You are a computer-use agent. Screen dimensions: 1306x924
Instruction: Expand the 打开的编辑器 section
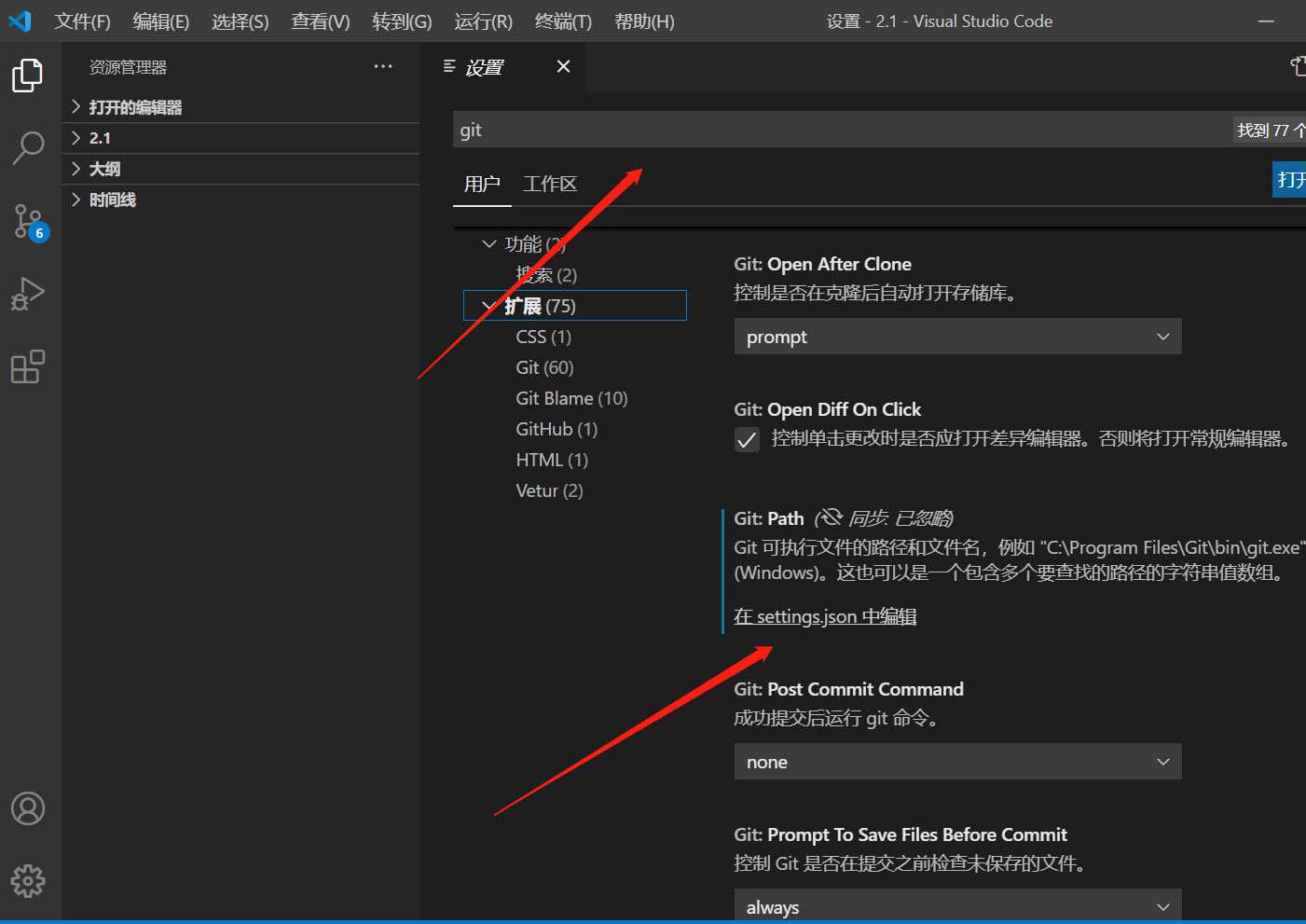[241, 107]
